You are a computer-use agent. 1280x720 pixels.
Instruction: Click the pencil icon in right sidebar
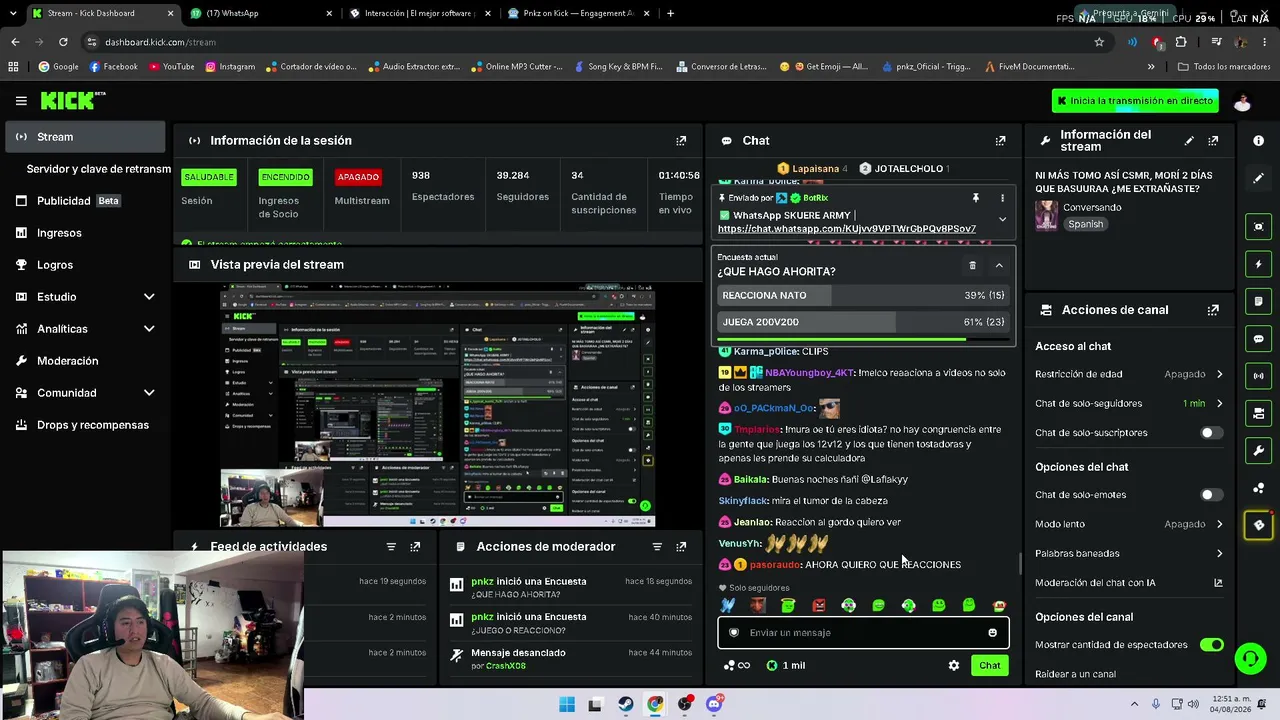pyautogui.click(x=1258, y=178)
